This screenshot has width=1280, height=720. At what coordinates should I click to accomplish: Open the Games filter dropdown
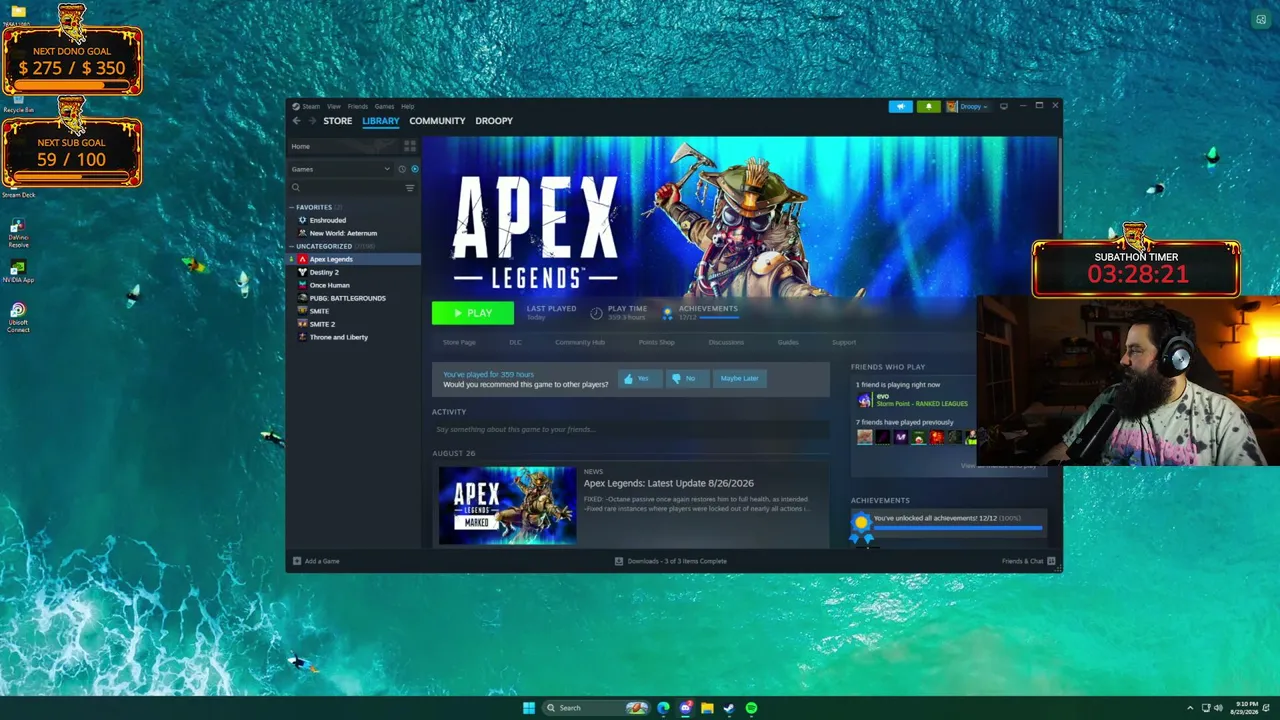point(340,169)
